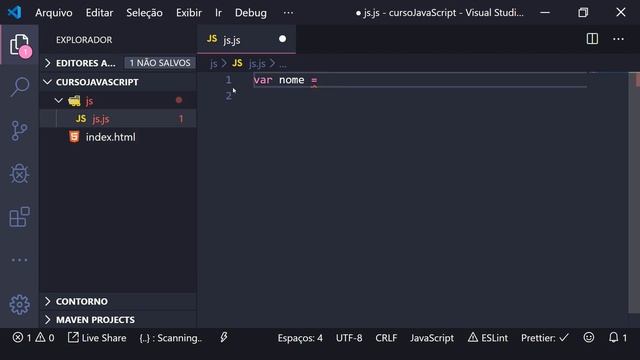The height and width of the screenshot is (360, 640).
Task: Open the Editar menu
Action: tap(99, 13)
